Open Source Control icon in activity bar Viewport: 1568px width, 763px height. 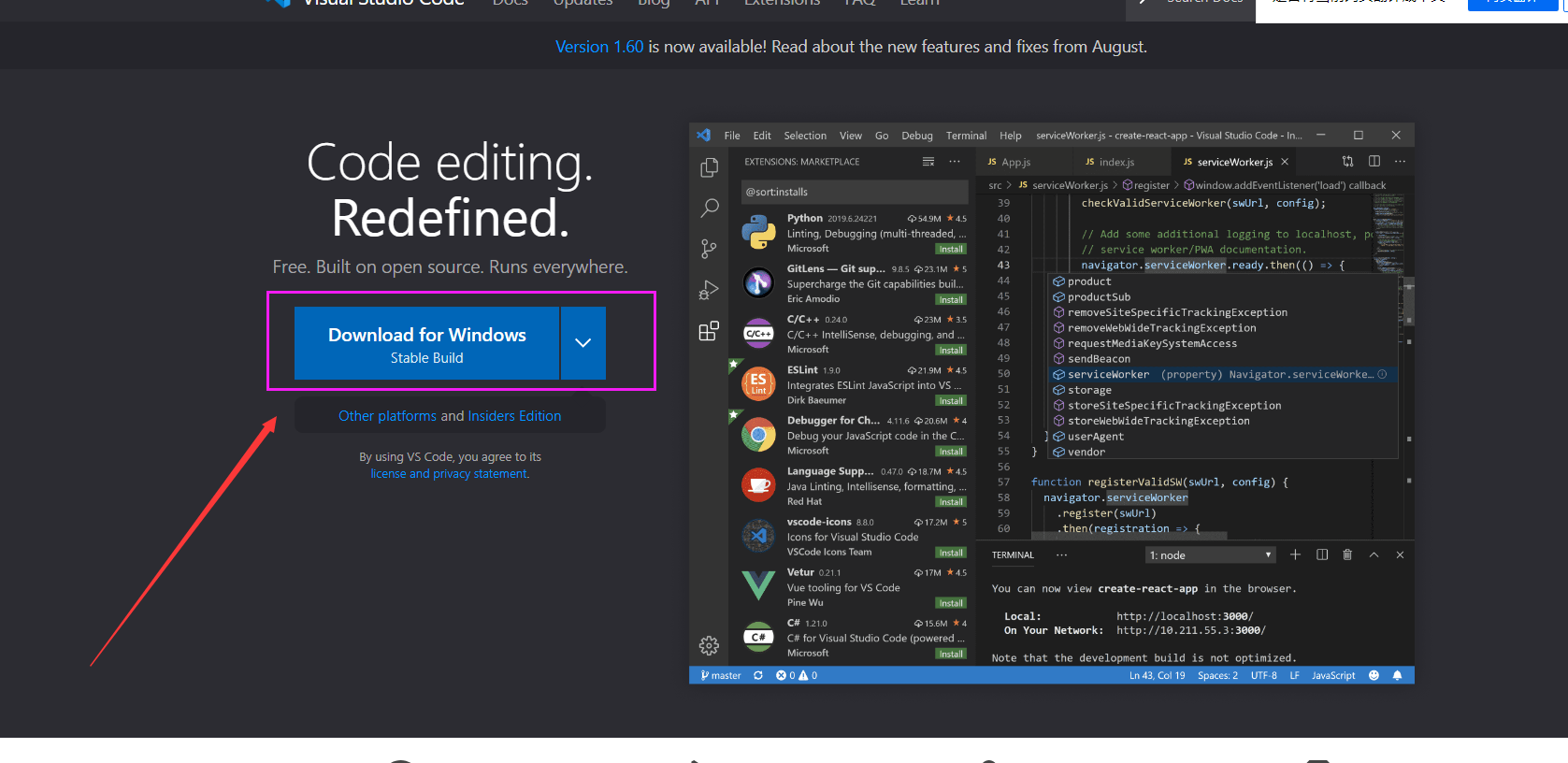coord(710,249)
